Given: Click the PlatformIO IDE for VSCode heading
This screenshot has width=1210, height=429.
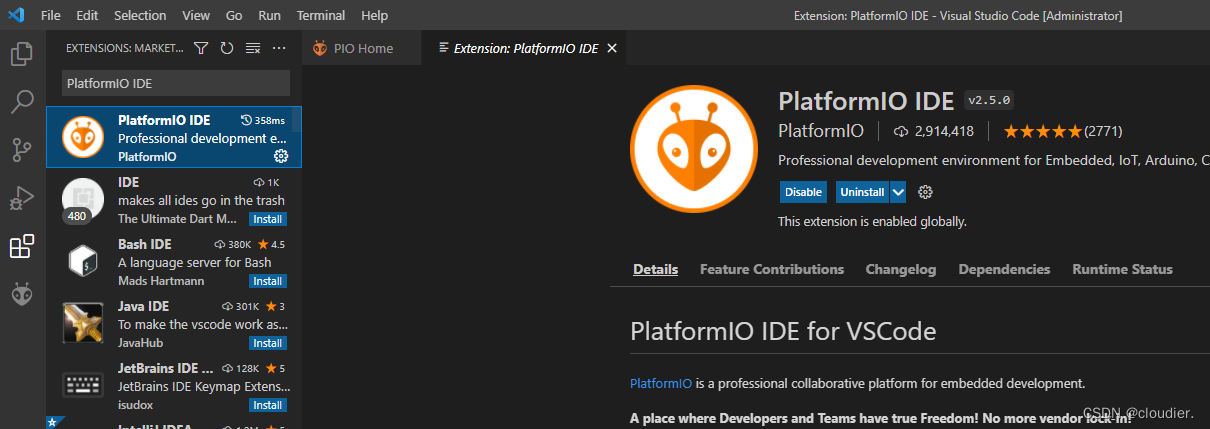Looking at the screenshot, I should click(783, 330).
